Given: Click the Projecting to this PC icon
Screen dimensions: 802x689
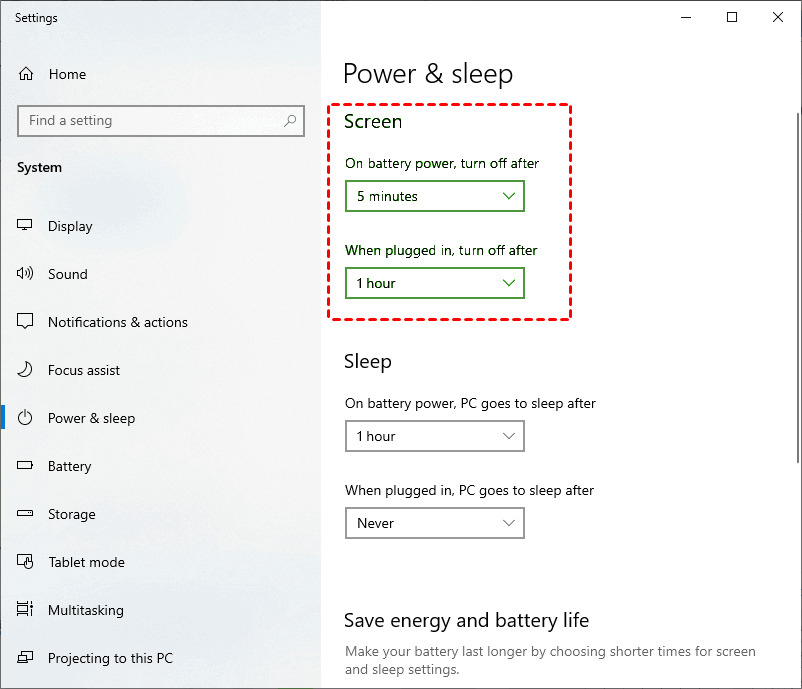Looking at the screenshot, I should [25, 657].
